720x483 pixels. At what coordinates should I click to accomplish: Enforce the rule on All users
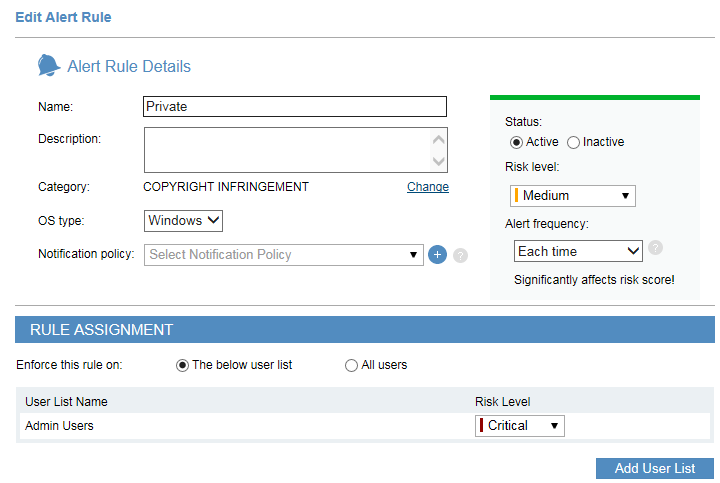351,365
